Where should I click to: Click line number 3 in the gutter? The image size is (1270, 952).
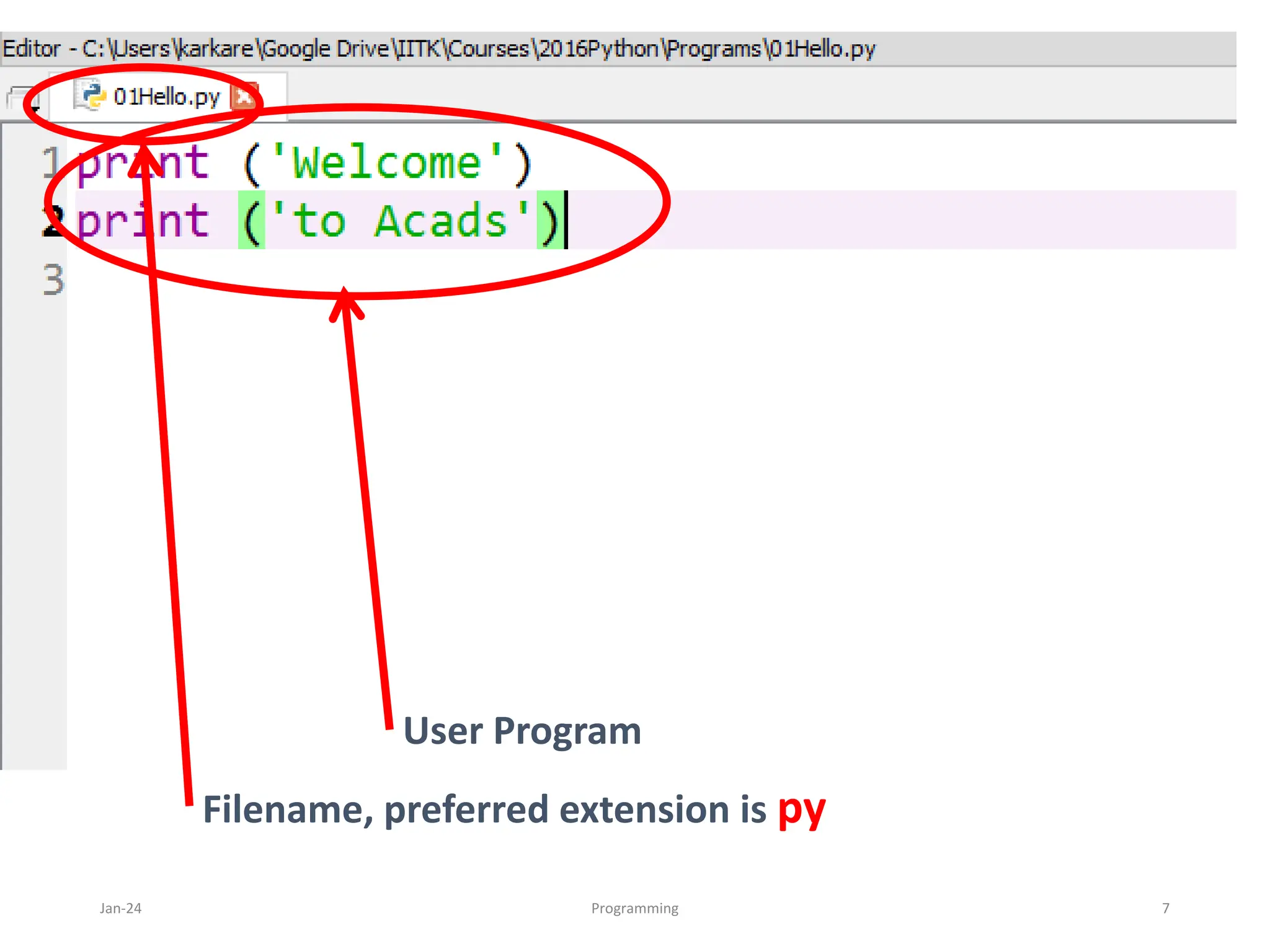tap(53, 280)
